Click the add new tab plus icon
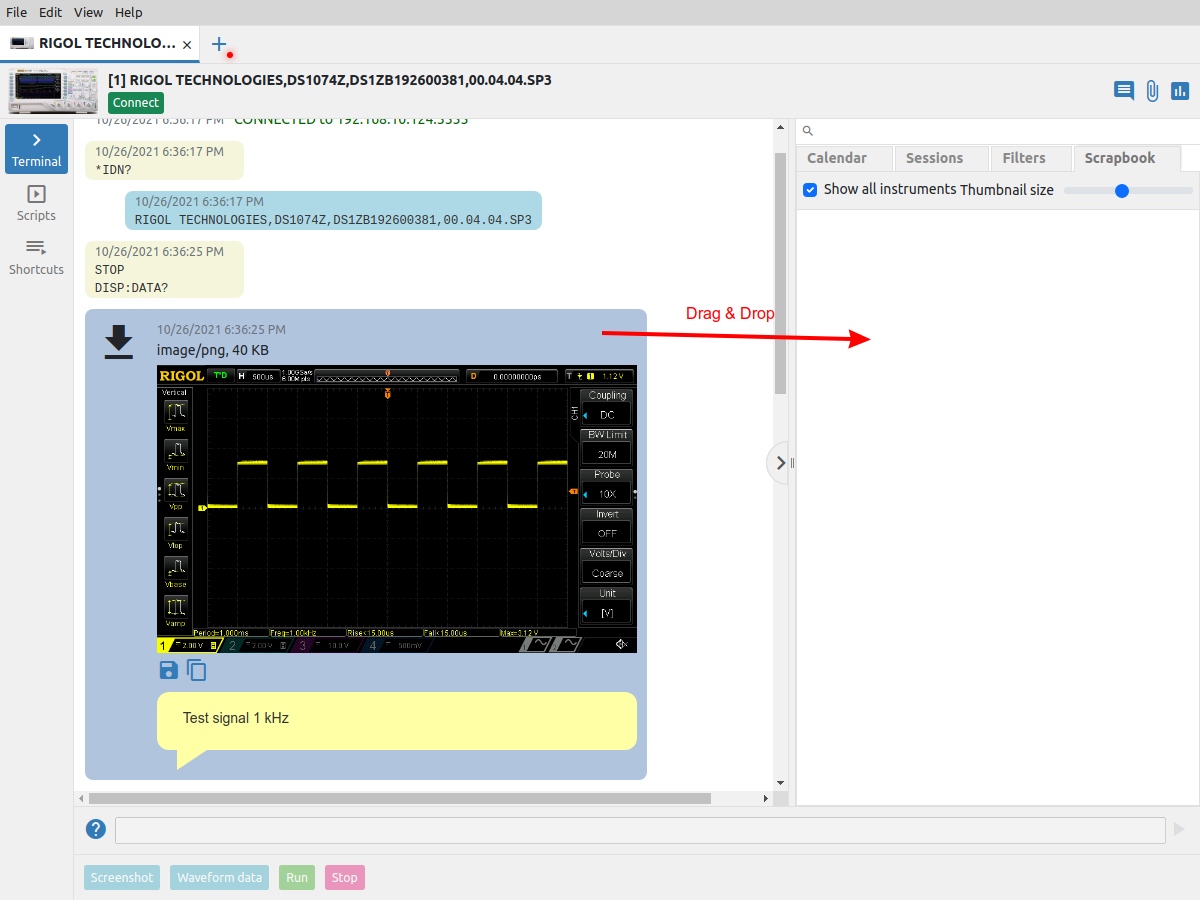 (219, 44)
